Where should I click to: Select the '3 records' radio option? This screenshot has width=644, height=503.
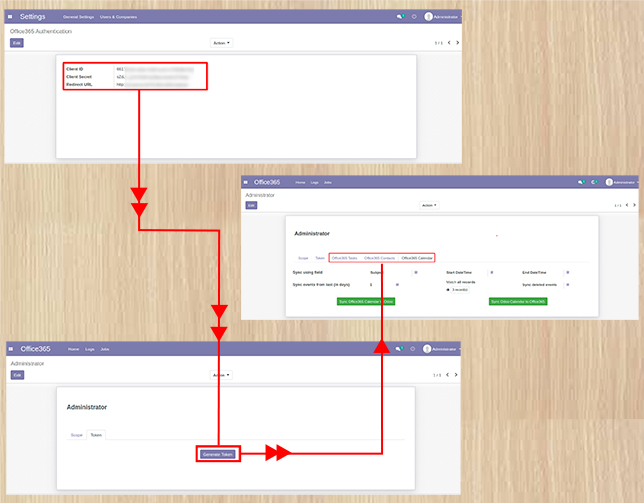point(448,290)
